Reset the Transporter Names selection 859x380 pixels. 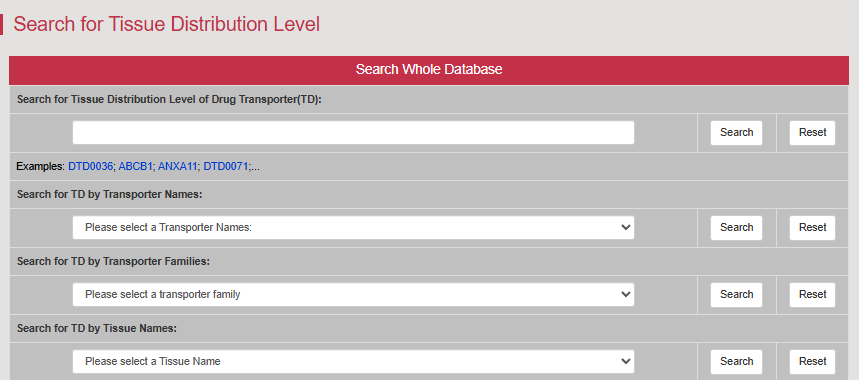coord(812,227)
